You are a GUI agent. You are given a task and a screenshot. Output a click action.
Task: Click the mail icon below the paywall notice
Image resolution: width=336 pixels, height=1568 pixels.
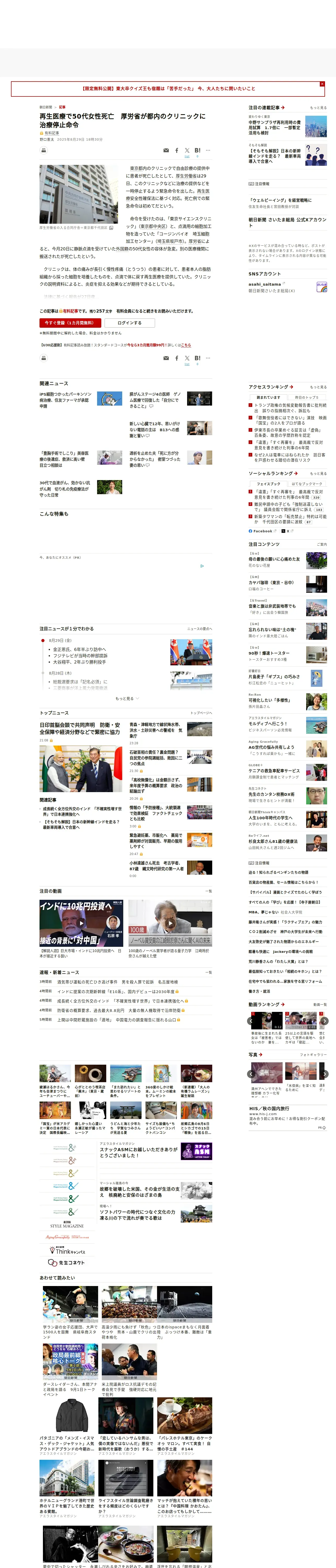click(166, 359)
